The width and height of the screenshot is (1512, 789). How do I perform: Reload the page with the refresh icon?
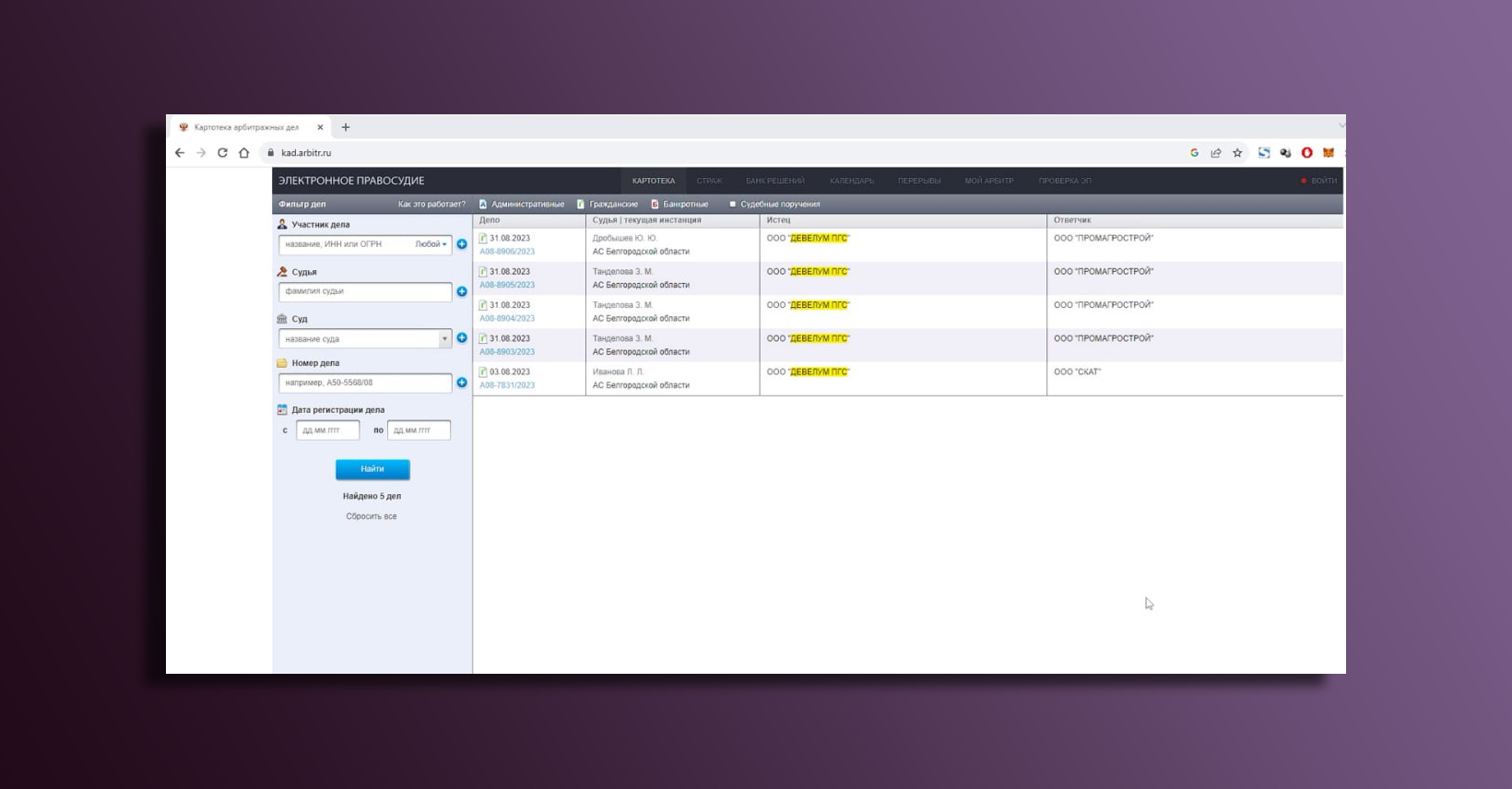222,153
